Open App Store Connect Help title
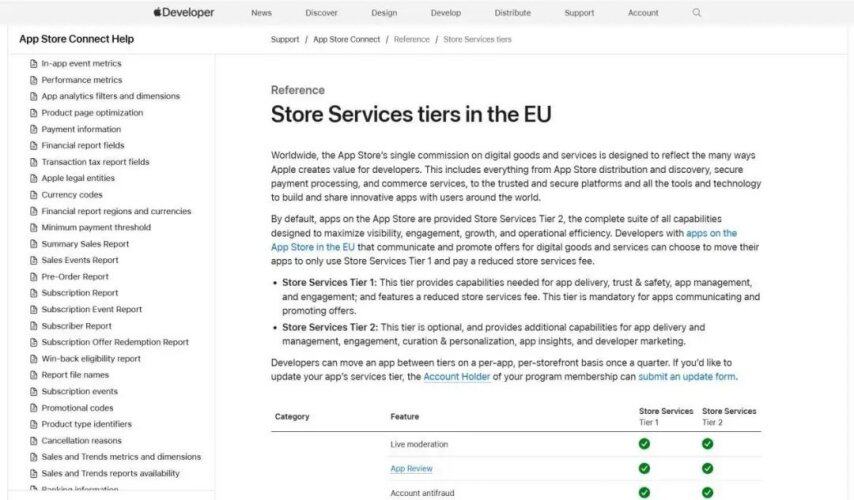Viewport: 854px width, 500px height. 76,39
